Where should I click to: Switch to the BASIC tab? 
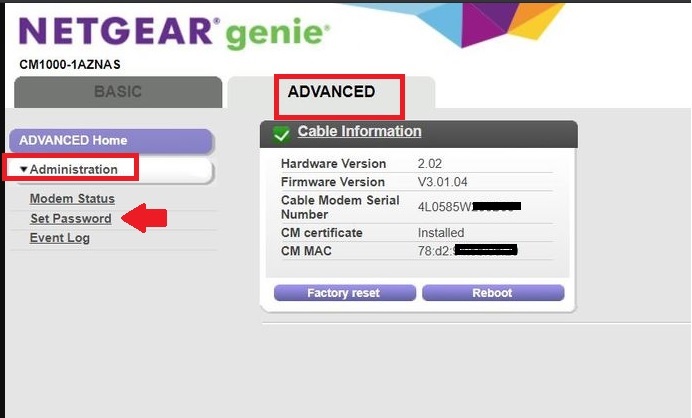coord(117,92)
